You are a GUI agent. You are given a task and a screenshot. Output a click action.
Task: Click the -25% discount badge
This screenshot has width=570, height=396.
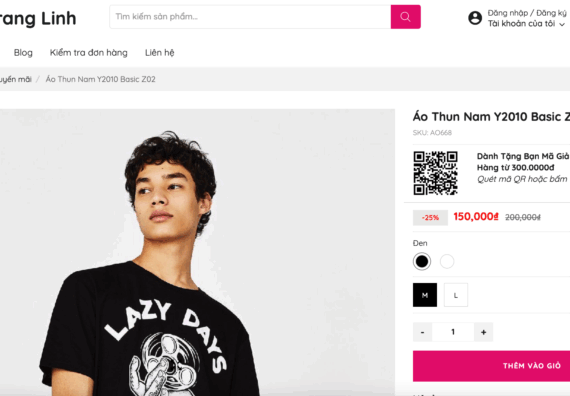(x=430, y=217)
